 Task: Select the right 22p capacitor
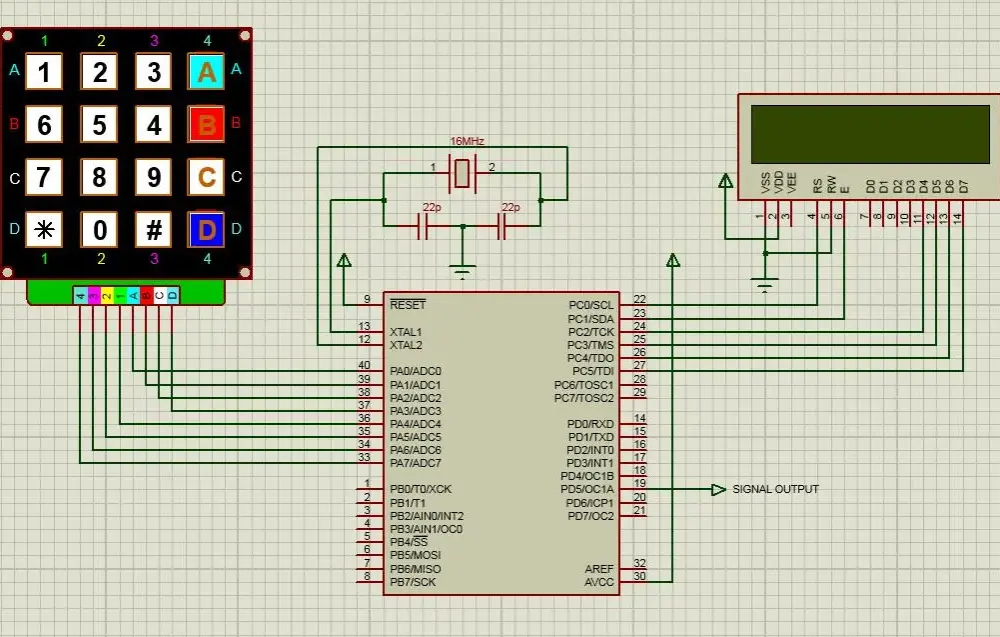tap(501, 226)
